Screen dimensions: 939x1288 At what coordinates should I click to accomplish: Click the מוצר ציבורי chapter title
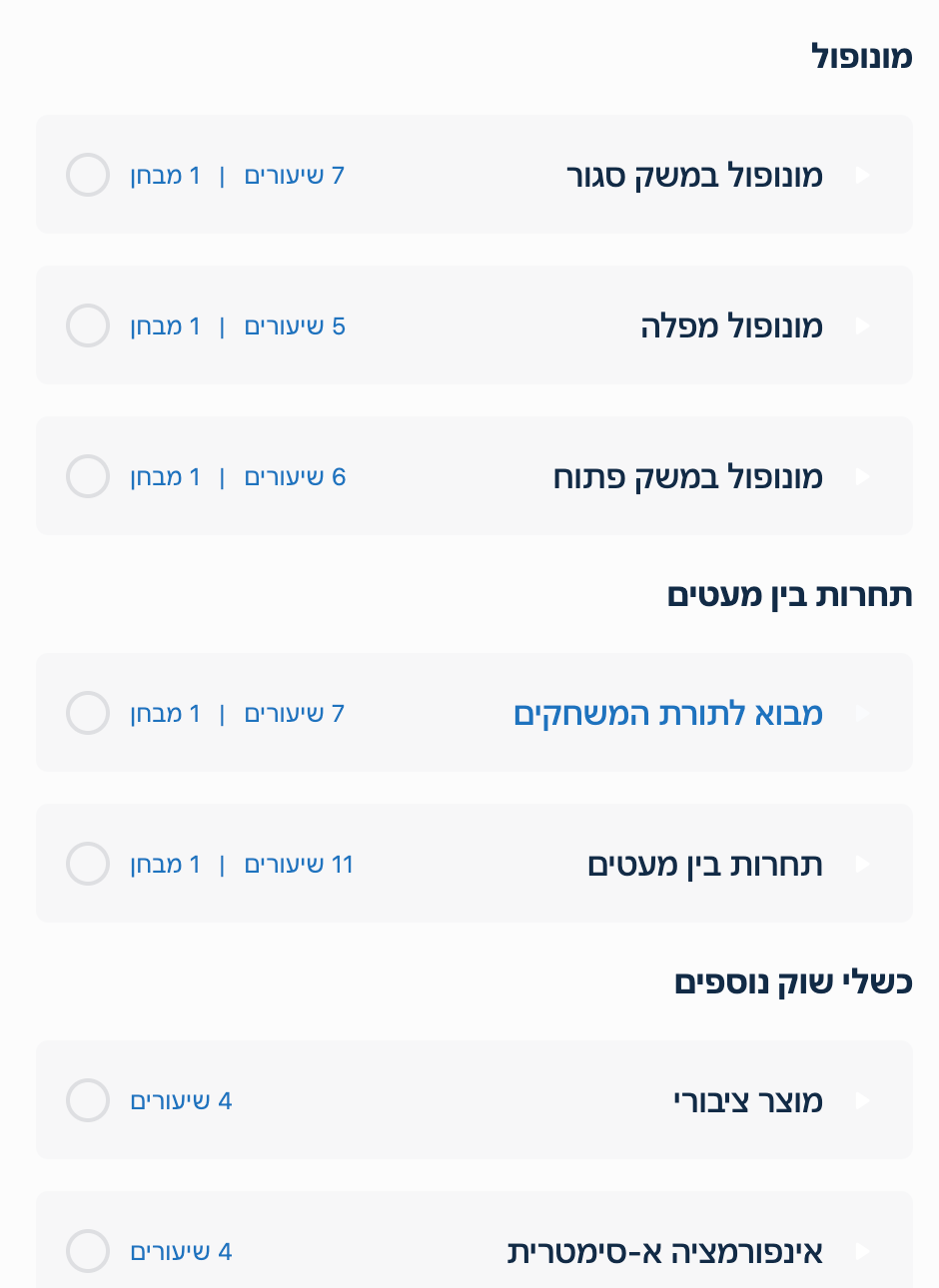747,1101
